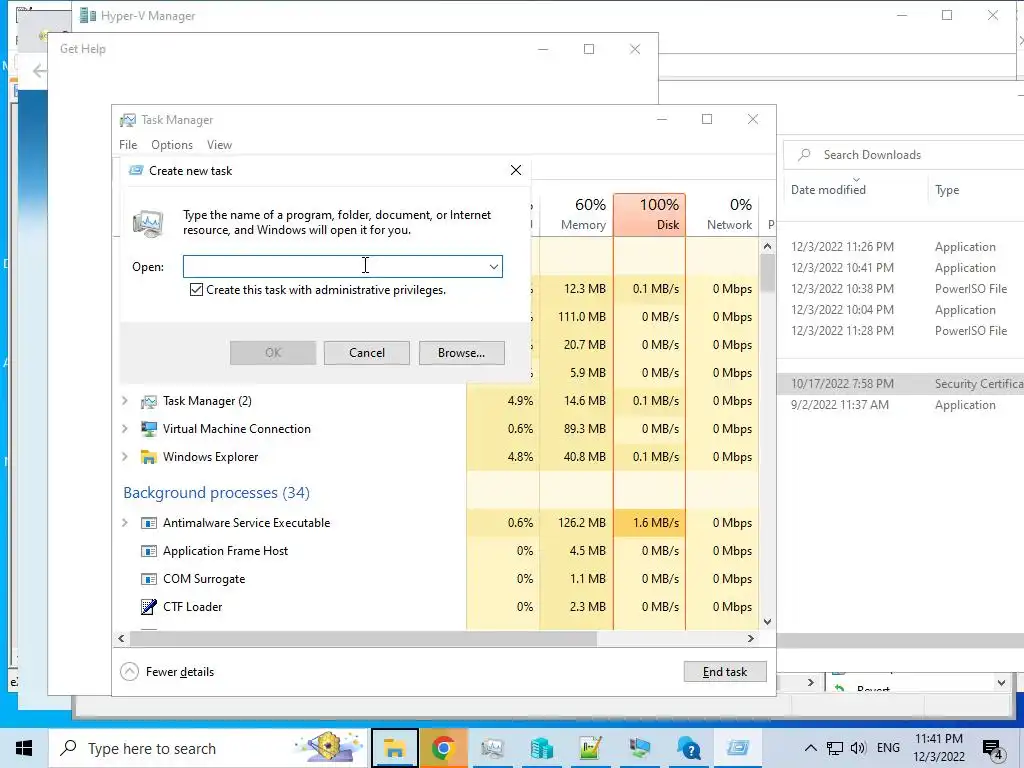Sort by the Network column header

pyautogui.click(x=722, y=214)
